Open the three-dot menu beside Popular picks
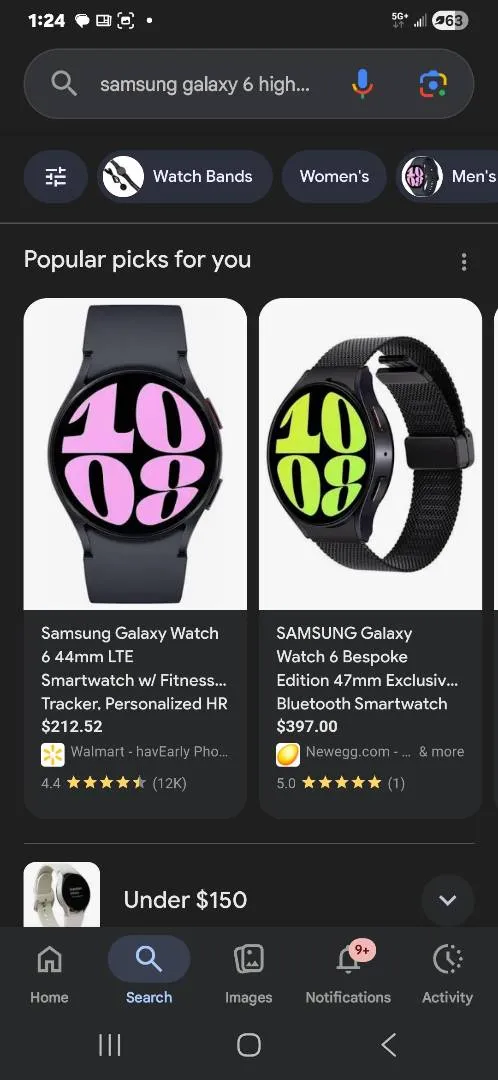 (464, 262)
